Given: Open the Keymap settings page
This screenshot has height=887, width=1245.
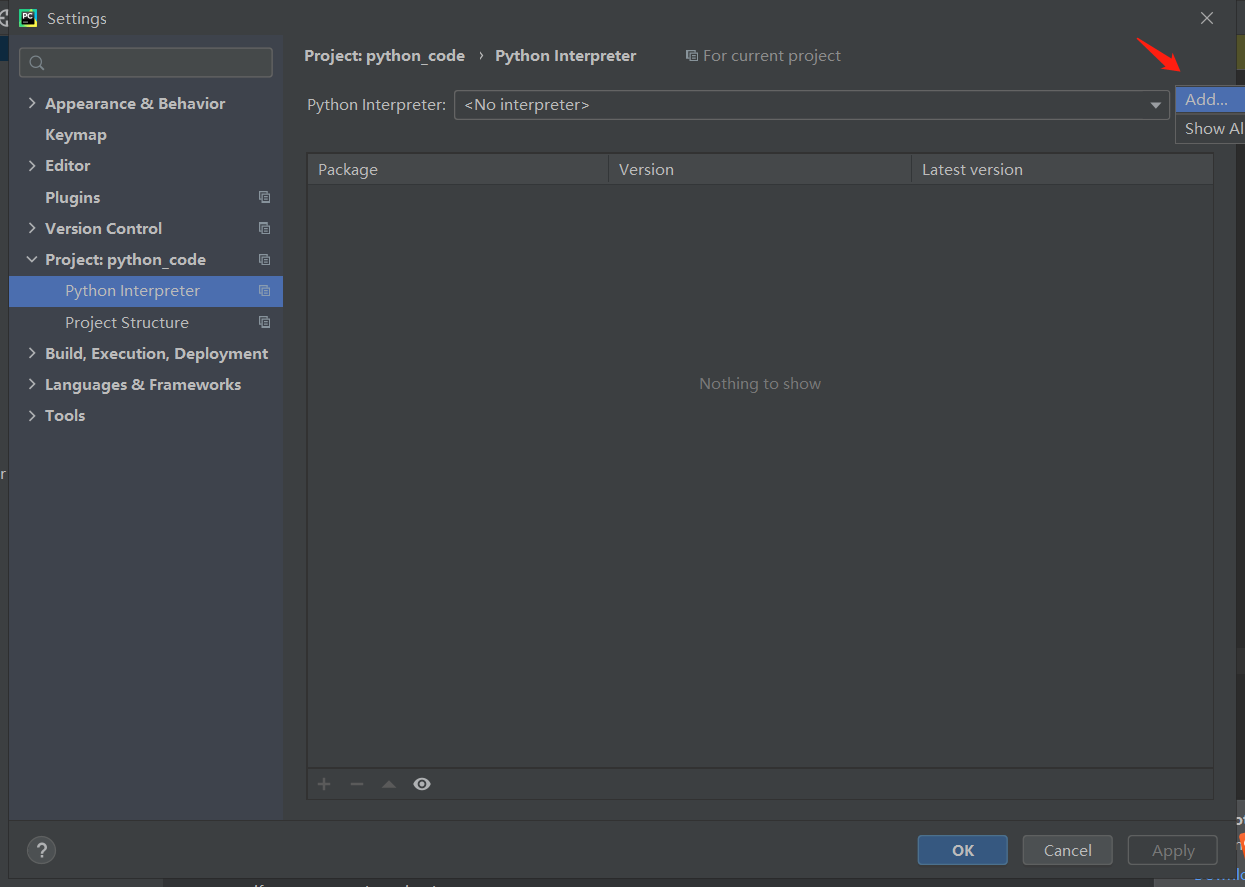Looking at the screenshot, I should tap(76, 134).
